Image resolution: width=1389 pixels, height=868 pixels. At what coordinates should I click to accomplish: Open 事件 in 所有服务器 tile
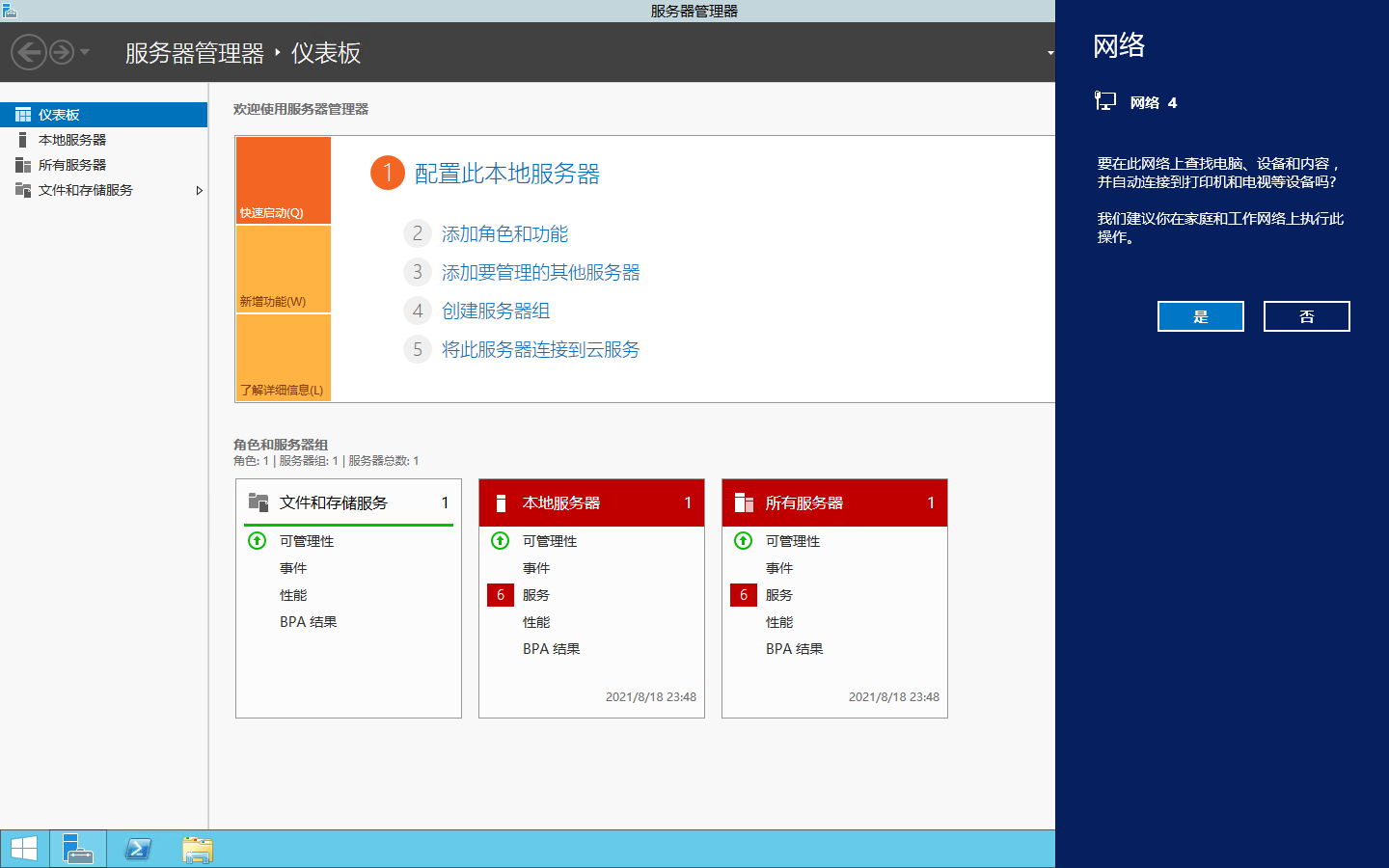[x=779, y=568]
